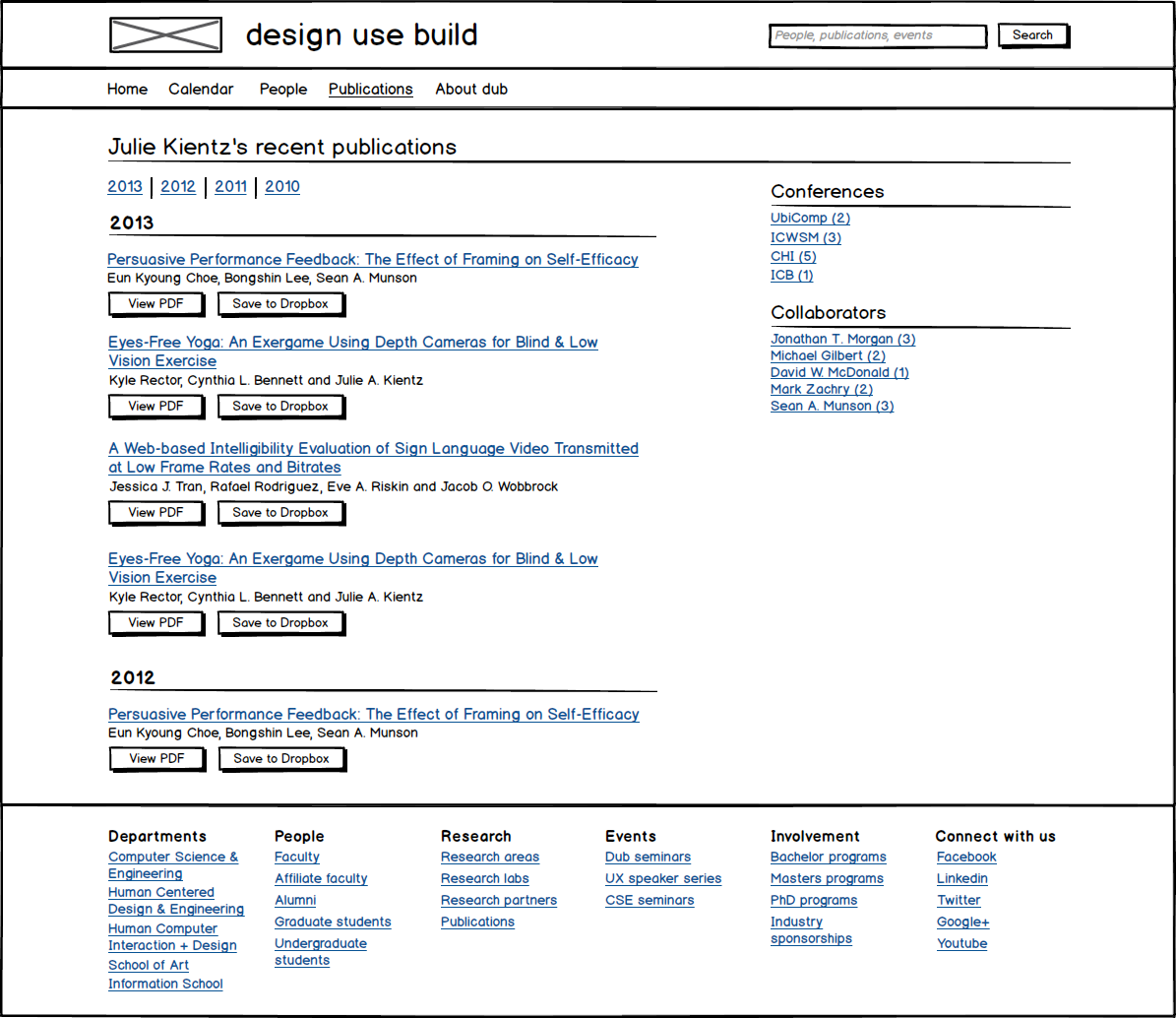Select the Publications nav item
The width and height of the screenshot is (1176, 1018).
[370, 90]
